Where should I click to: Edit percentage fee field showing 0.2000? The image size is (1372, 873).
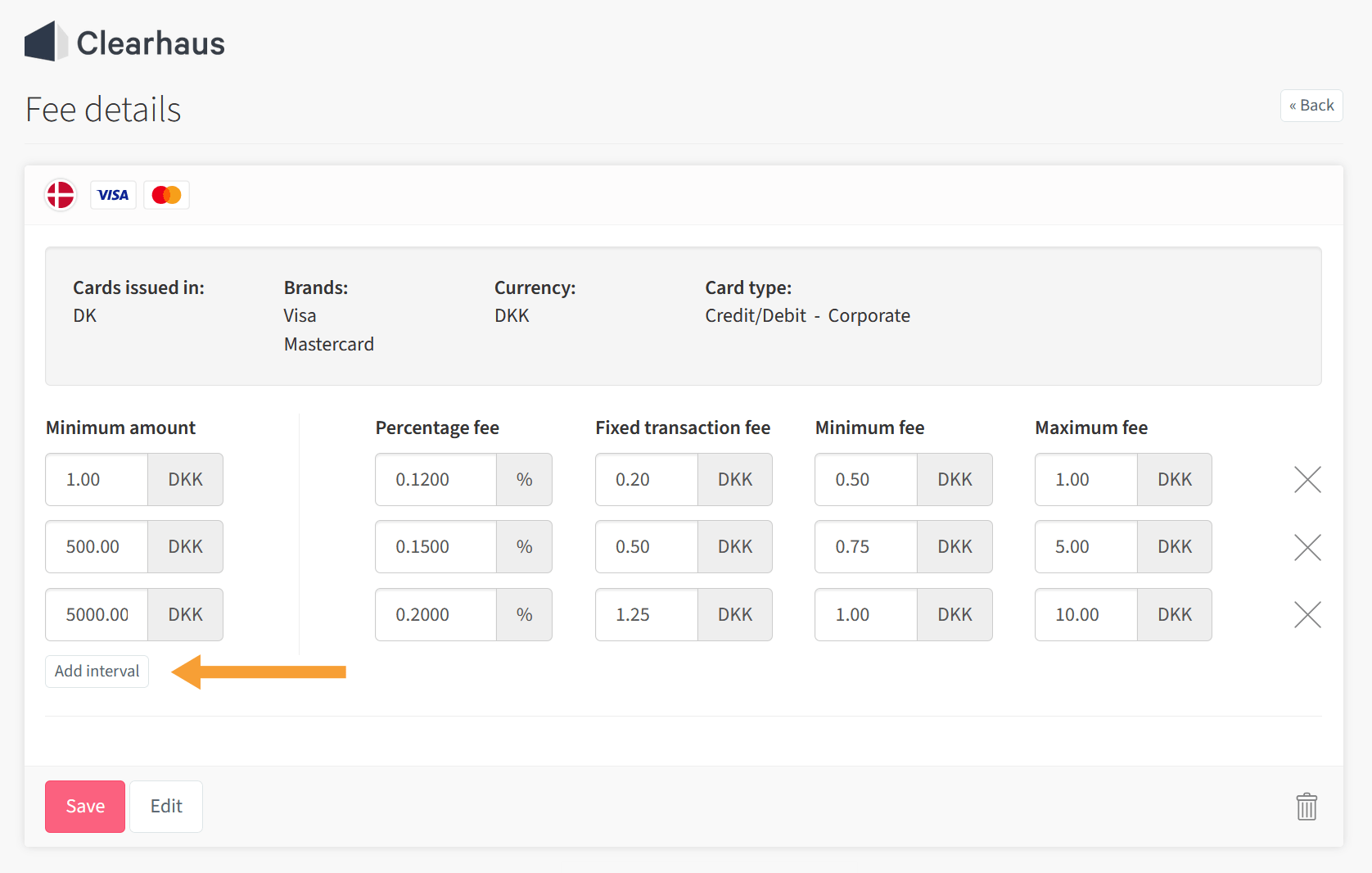436,614
